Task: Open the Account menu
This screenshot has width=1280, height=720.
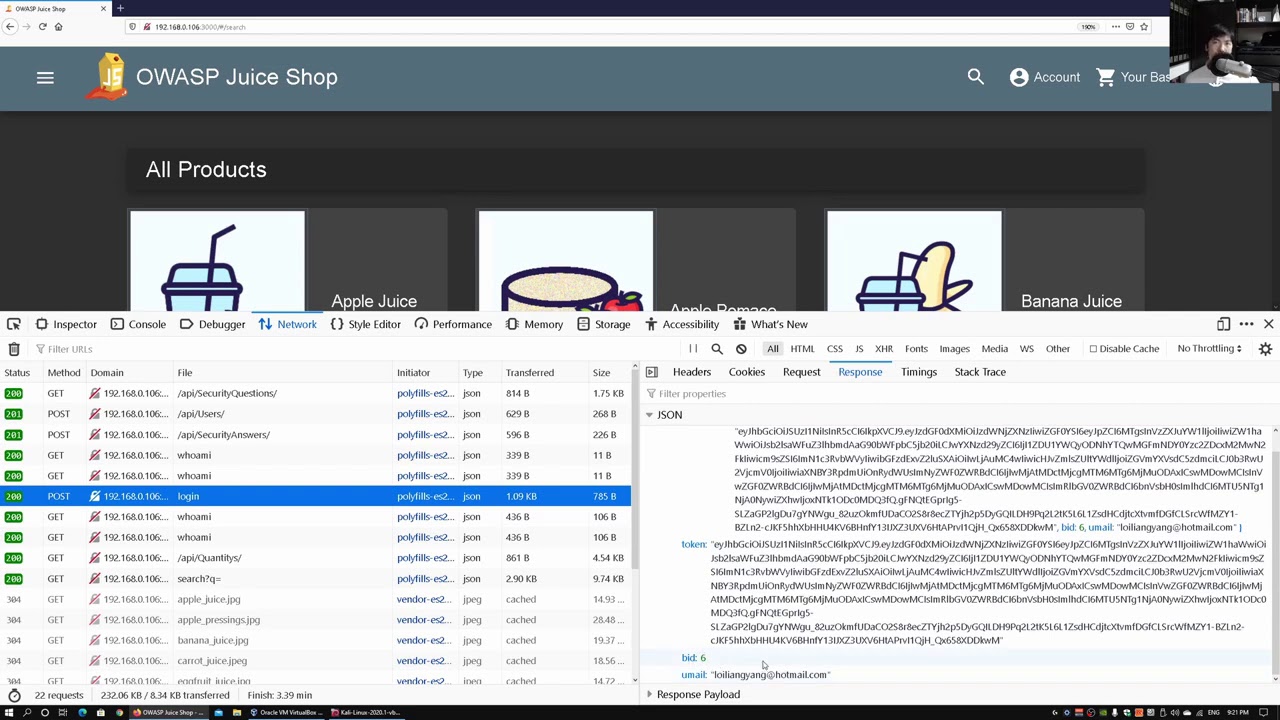Action: [1045, 77]
